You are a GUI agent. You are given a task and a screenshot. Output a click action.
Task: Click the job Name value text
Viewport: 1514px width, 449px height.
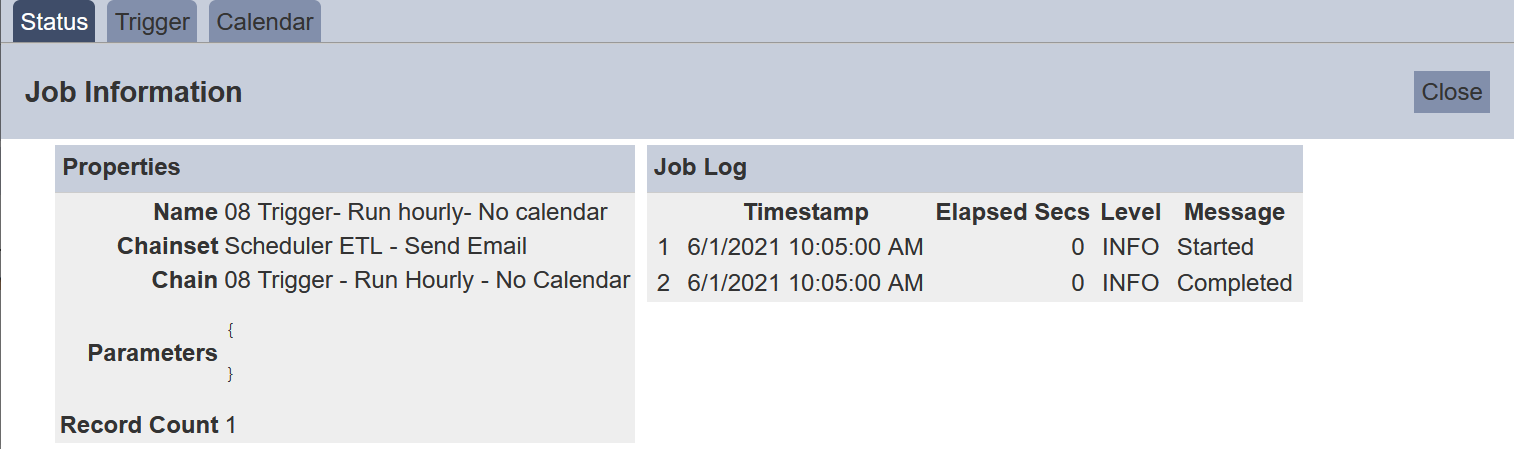[415, 212]
